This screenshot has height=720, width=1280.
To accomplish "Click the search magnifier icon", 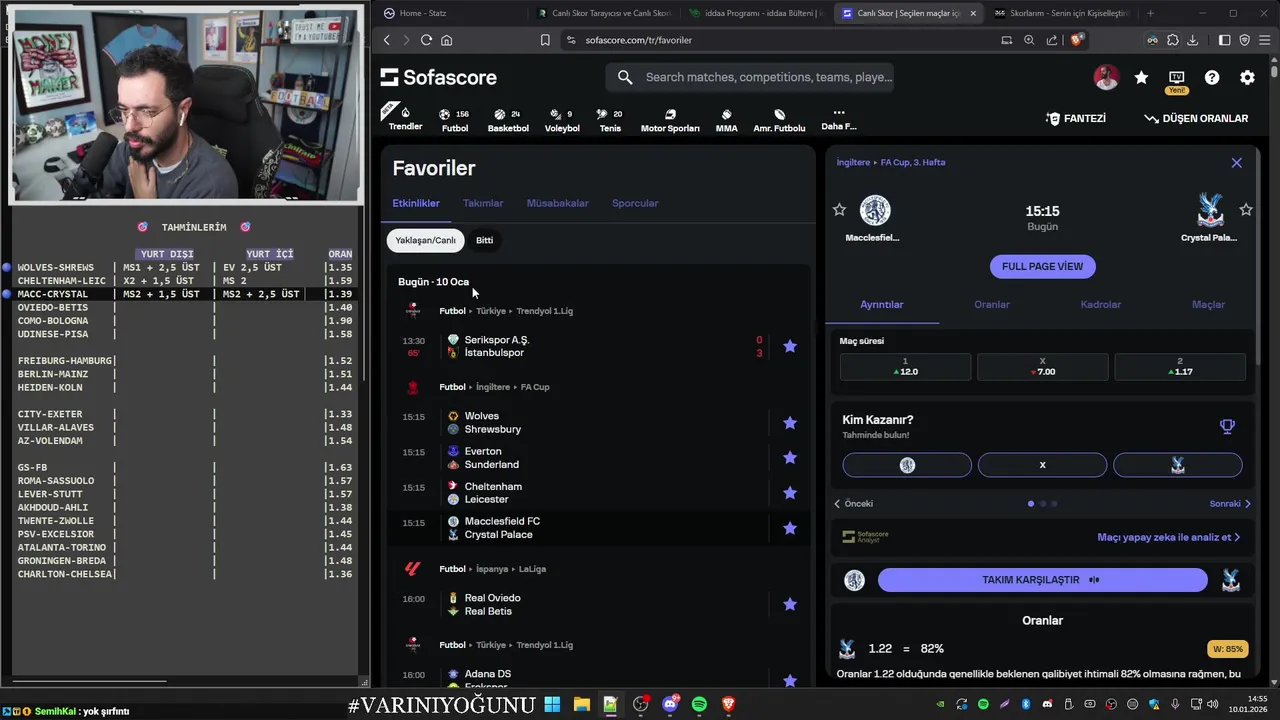I will [x=625, y=77].
